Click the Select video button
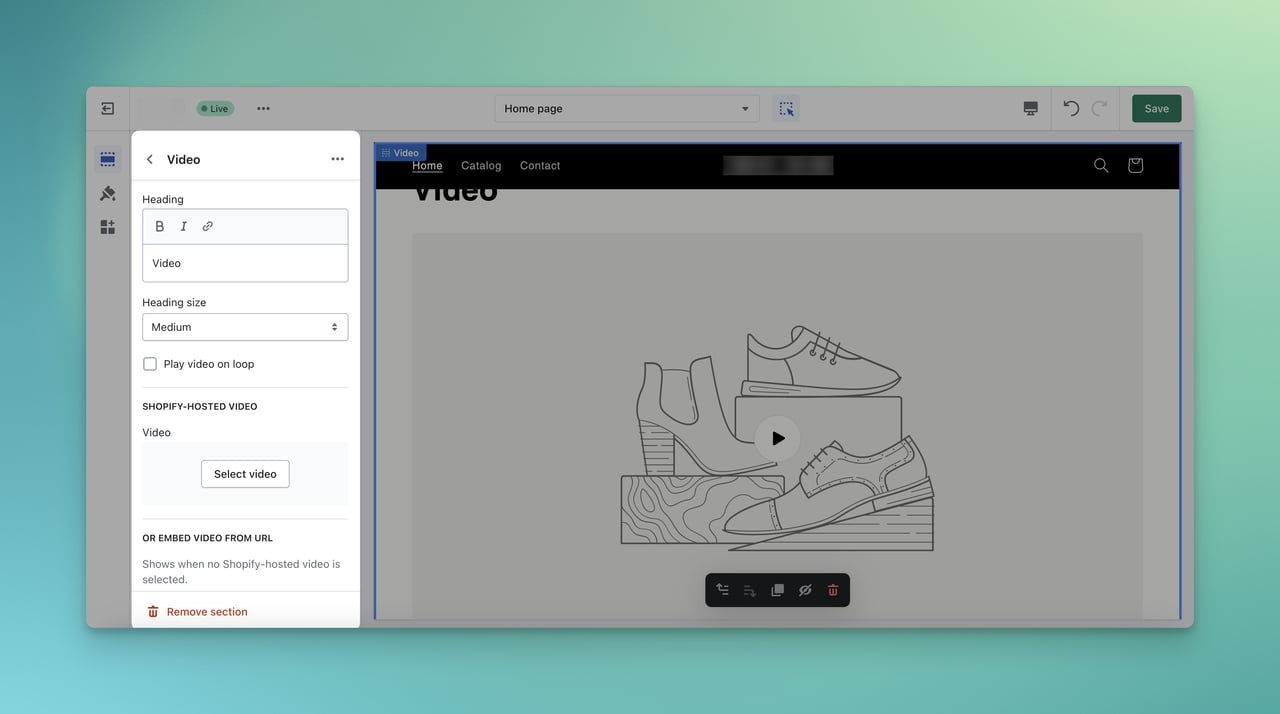 coord(245,474)
